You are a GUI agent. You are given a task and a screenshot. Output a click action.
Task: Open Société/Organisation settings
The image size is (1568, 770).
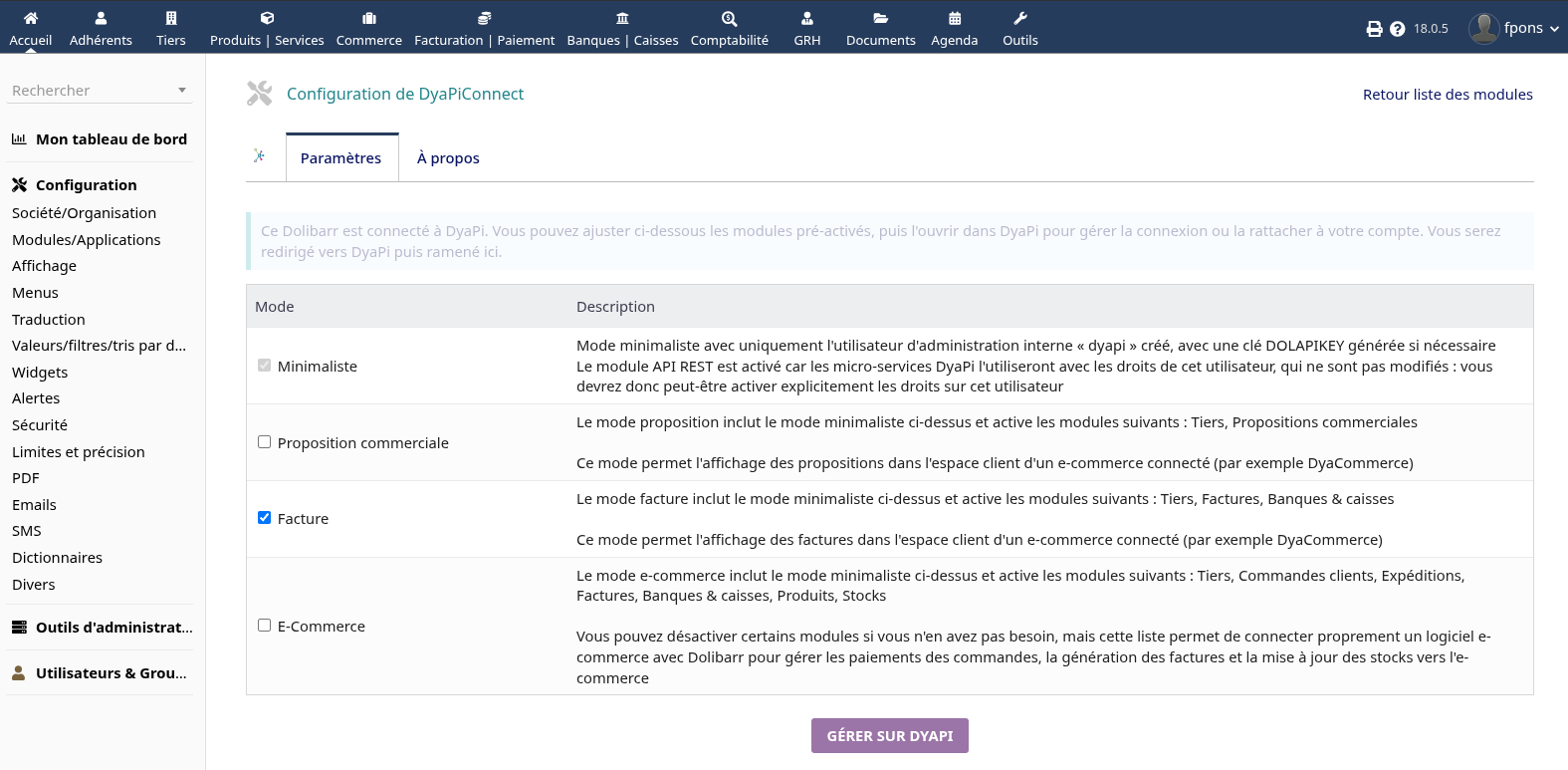(x=85, y=213)
